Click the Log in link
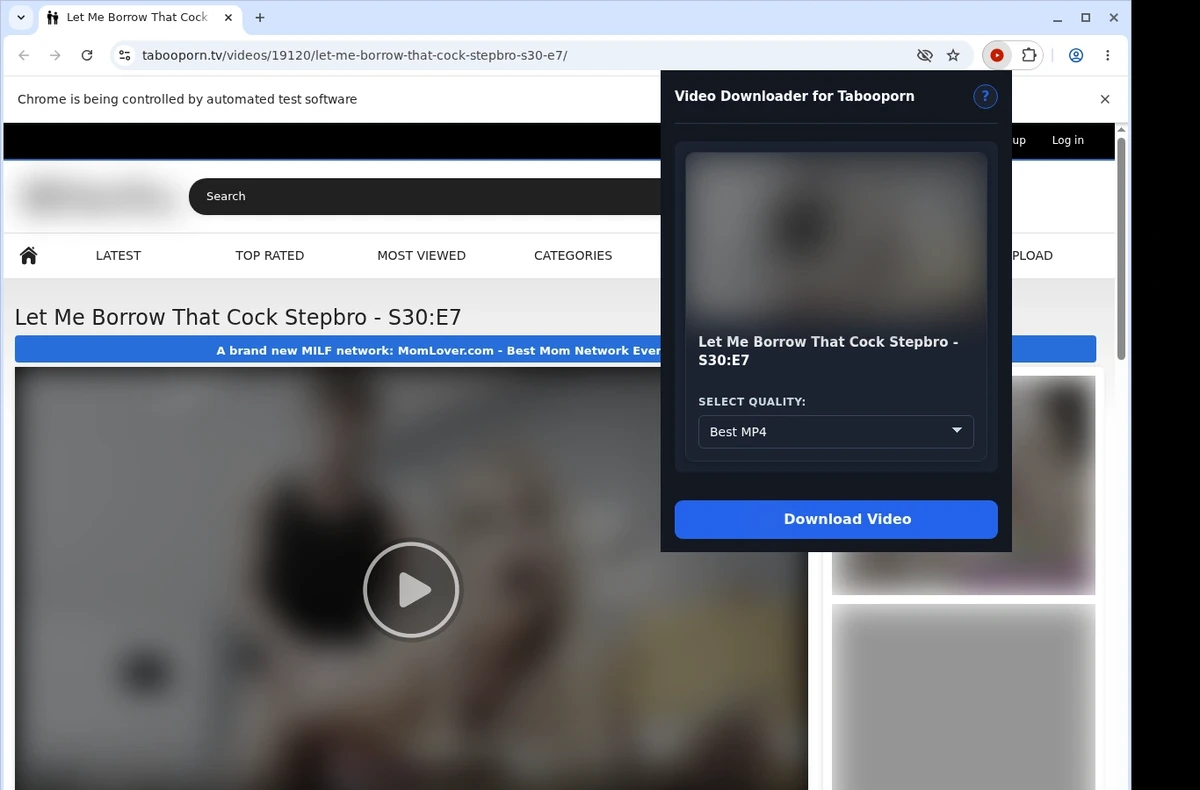Screen dimensions: 1200x790 pyautogui.click(x=1068, y=140)
